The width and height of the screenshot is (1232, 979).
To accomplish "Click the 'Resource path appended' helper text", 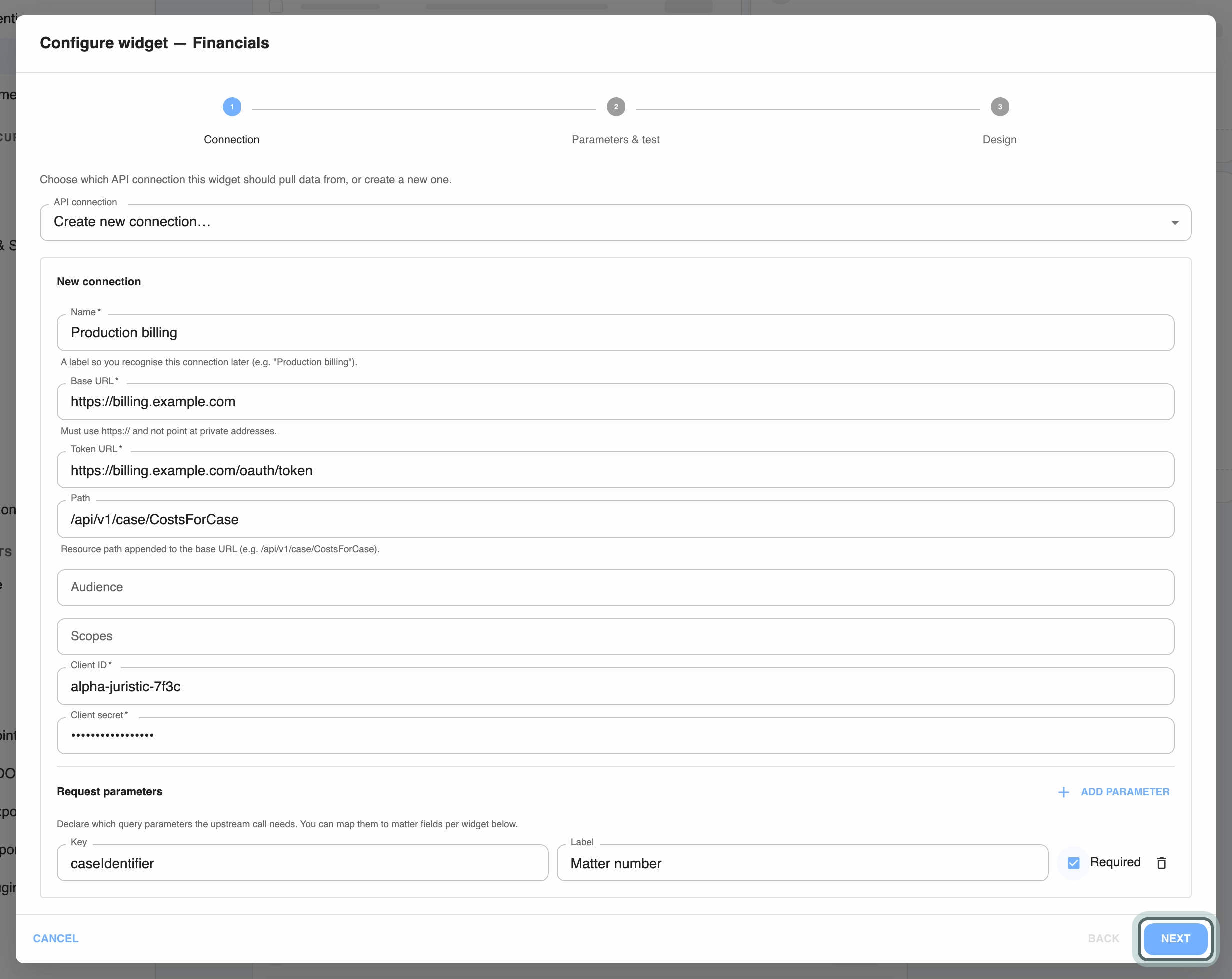I will tap(220, 549).
